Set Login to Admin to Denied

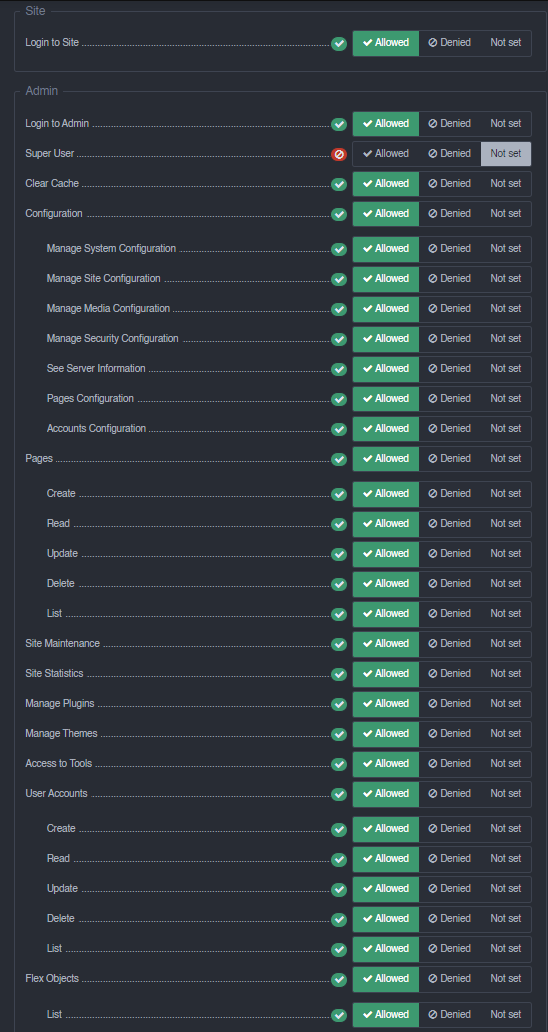coord(450,124)
